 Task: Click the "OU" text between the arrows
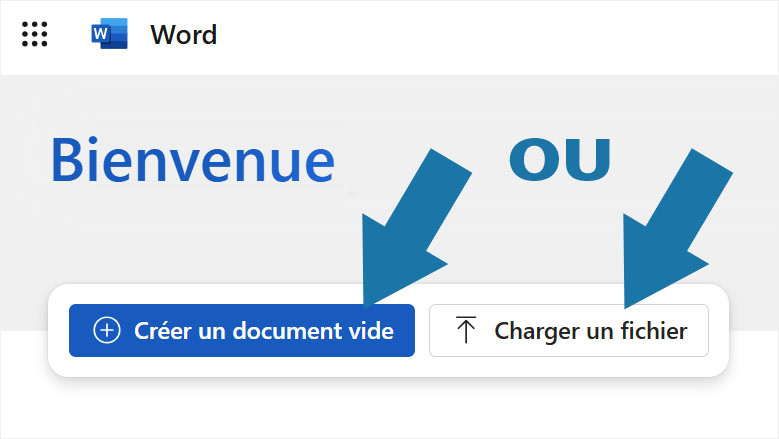560,160
